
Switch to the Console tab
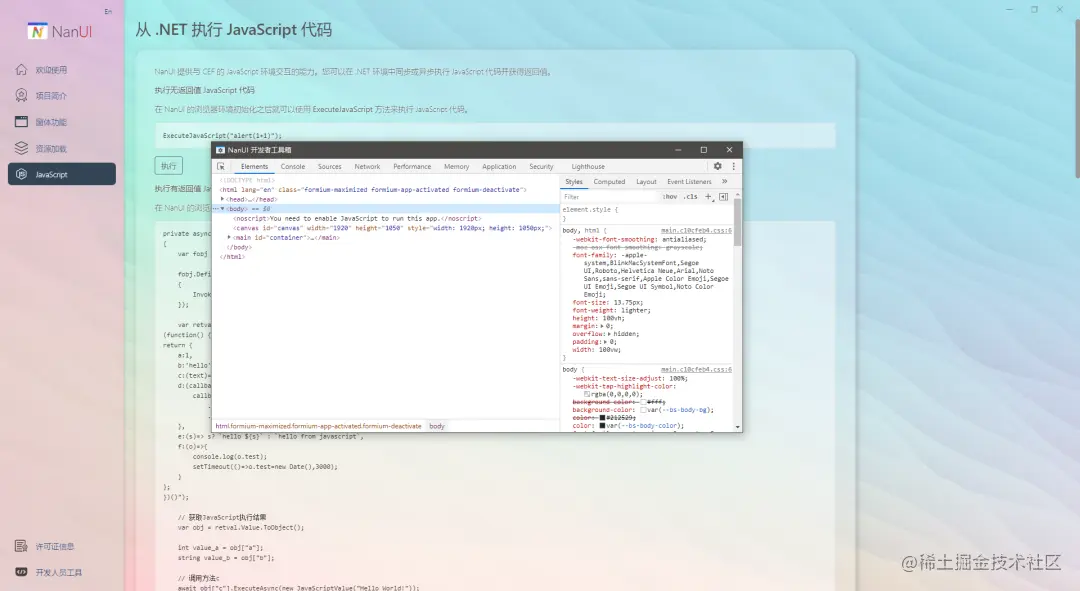(293, 167)
